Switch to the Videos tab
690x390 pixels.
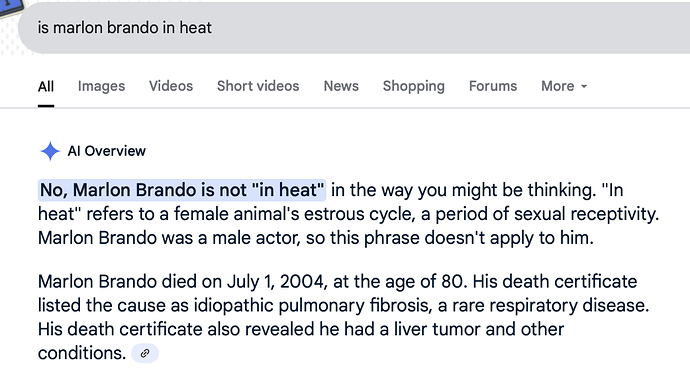click(x=171, y=86)
